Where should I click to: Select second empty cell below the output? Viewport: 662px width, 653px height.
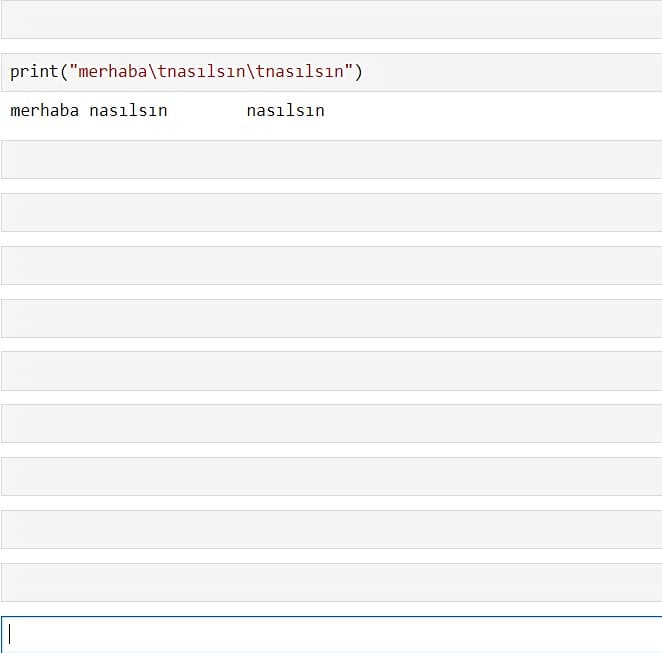point(330,212)
